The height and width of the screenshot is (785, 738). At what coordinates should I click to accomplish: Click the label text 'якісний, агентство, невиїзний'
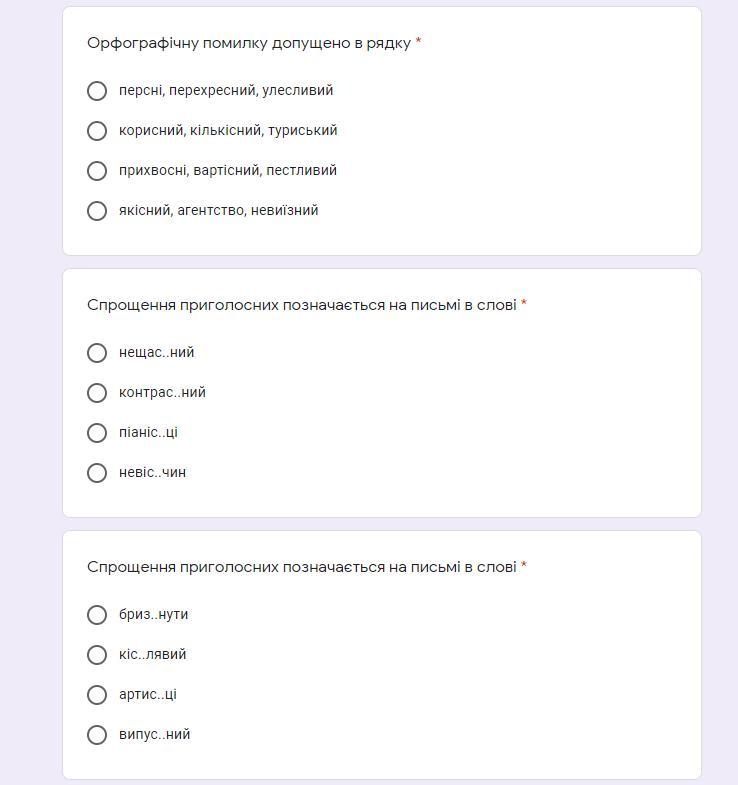coord(218,211)
